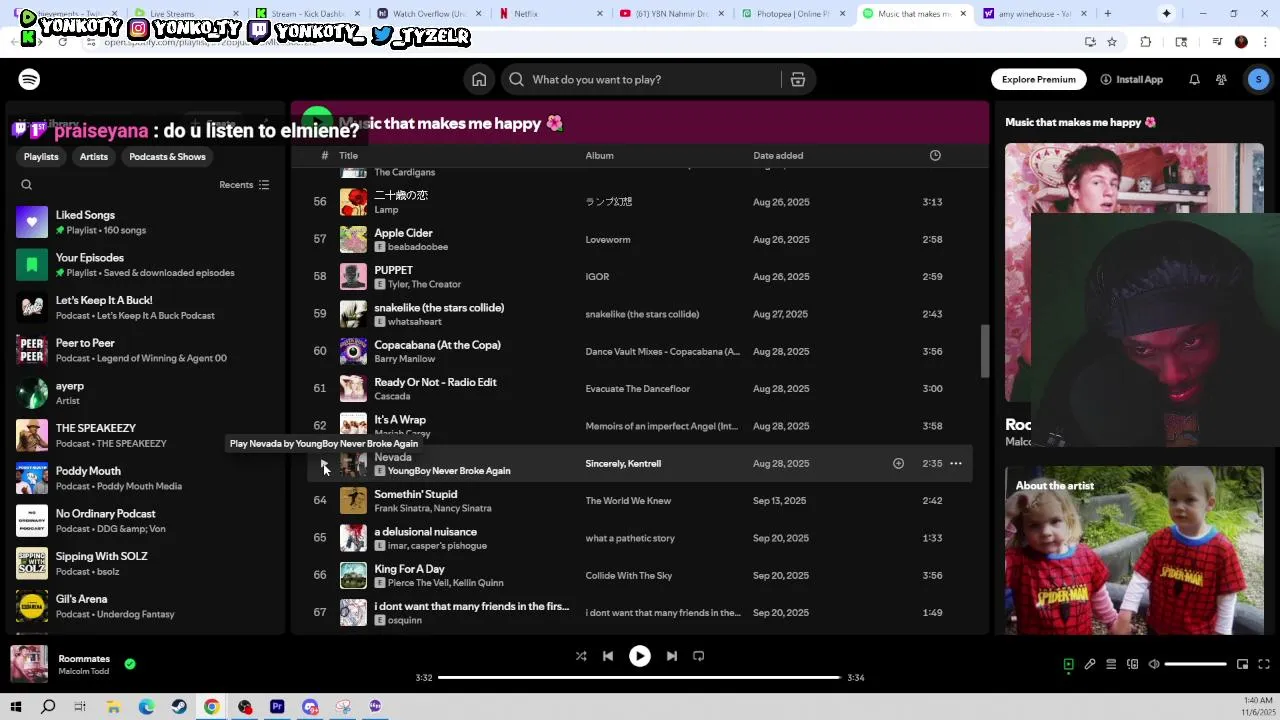Enter full screen mode
The image size is (1280, 720).
click(1264, 664)
